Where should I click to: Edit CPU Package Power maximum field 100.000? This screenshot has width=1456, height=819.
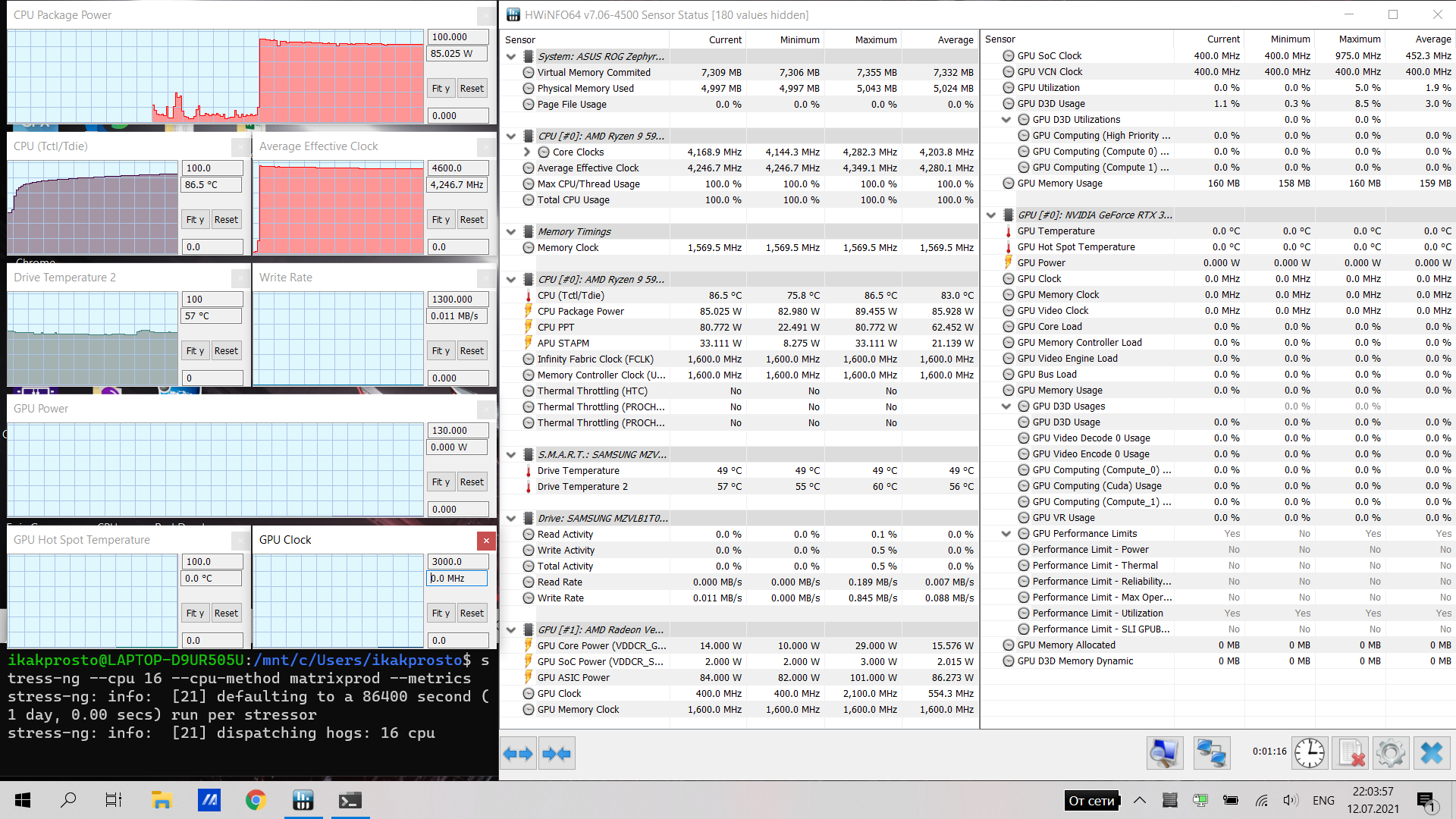(x=458, y=37)
